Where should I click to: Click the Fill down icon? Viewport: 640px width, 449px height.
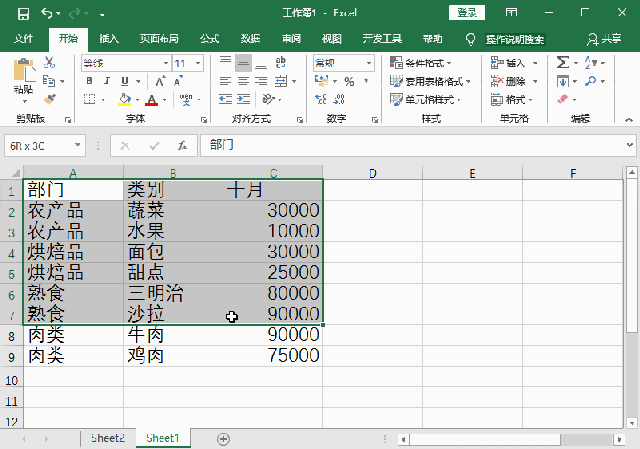[x=562, y=81]
